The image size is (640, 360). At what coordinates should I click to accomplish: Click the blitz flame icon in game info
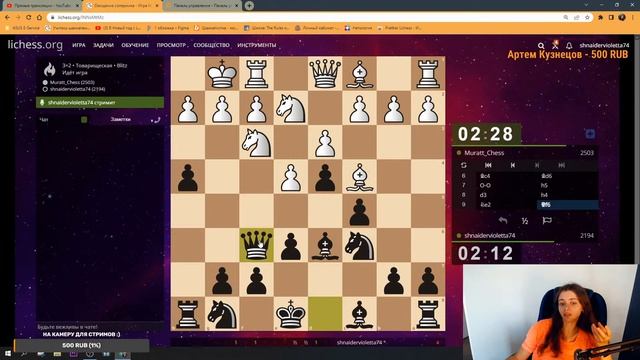tap(50, 69)
